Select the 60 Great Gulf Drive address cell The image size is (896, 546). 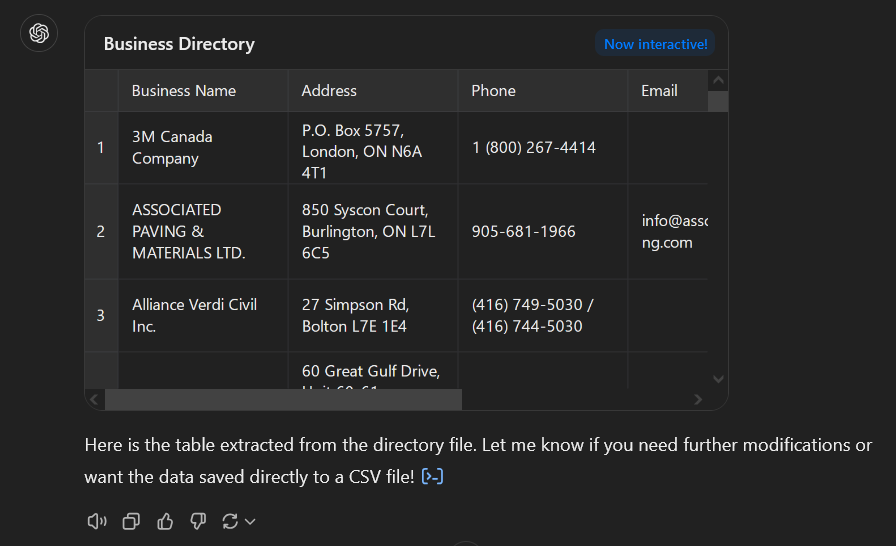point(373,371)
